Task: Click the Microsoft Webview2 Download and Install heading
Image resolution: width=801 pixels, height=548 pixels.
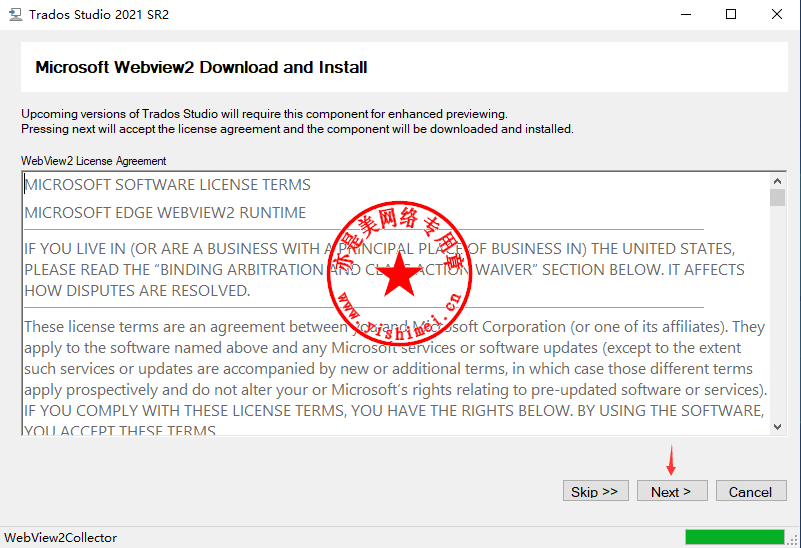Action: point(201,68)
